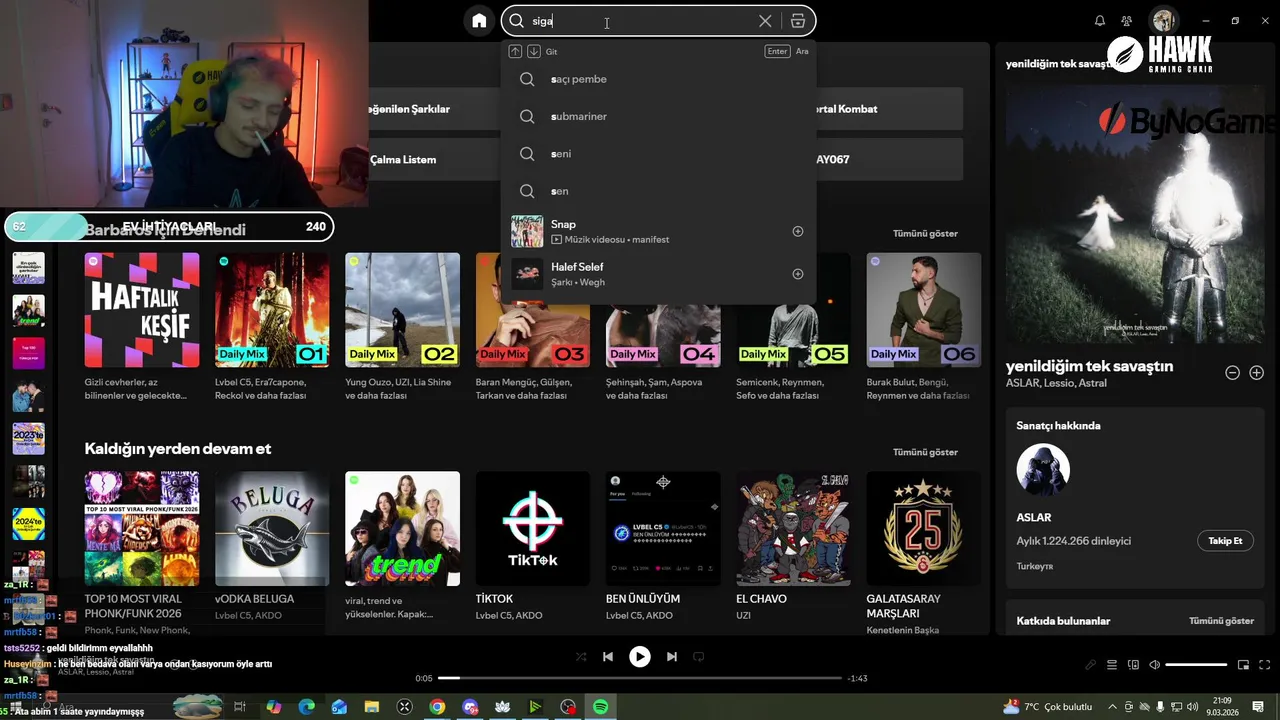This screenshot has height=720, width=1280.
Task: Click the Spotify icon in the taskbar
Action: click(x=600, y=707)
